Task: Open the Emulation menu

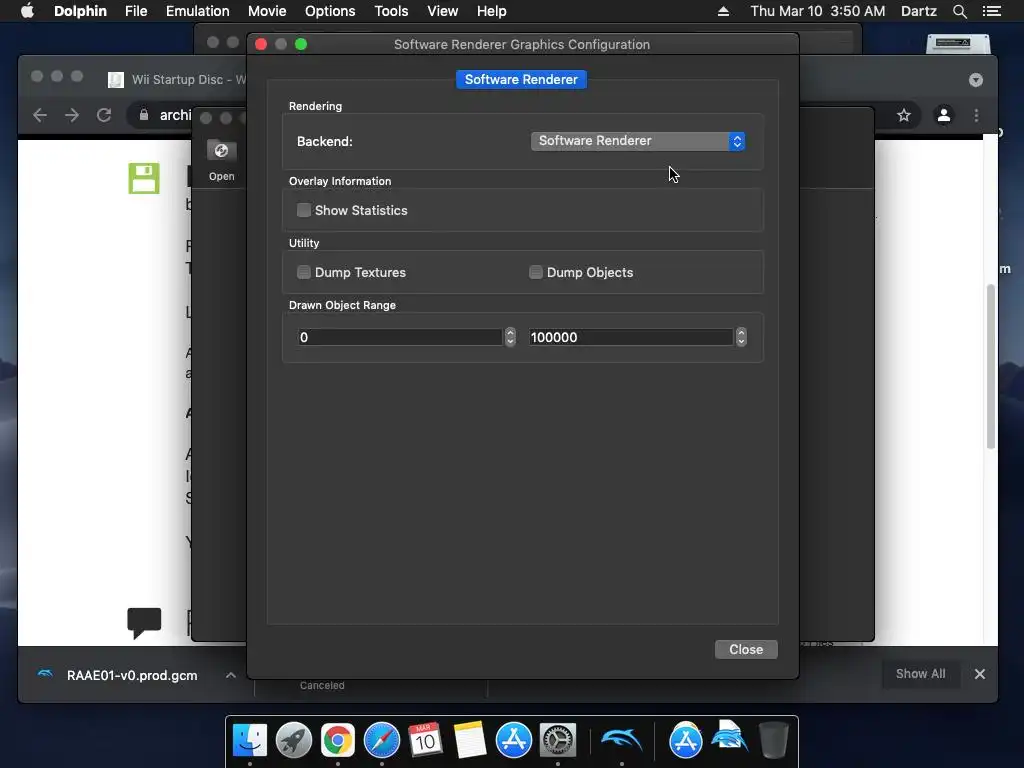Action: pyautogui.click(x=197, y=11)
